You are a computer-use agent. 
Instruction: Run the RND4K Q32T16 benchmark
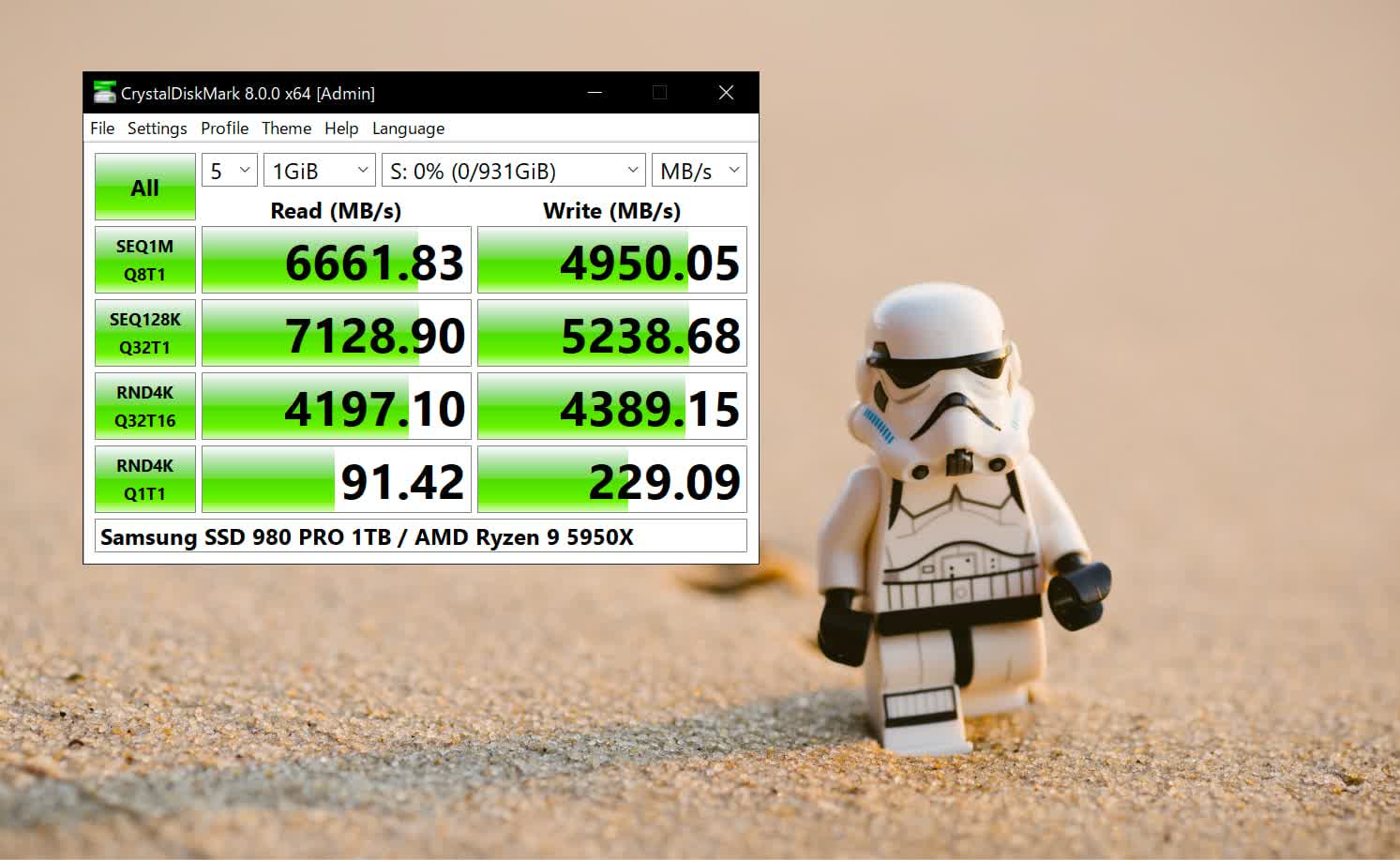point(144,406)
